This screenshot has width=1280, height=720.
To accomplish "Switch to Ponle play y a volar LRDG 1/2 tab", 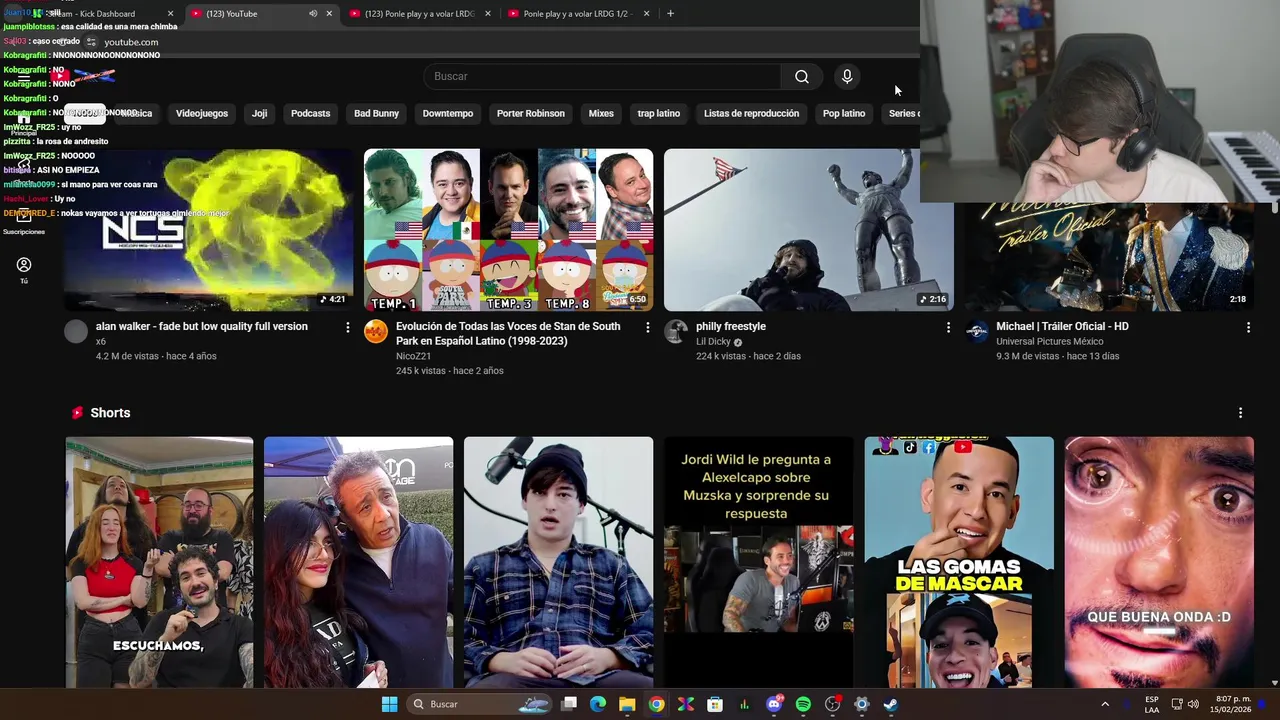I will click(575, 14).
